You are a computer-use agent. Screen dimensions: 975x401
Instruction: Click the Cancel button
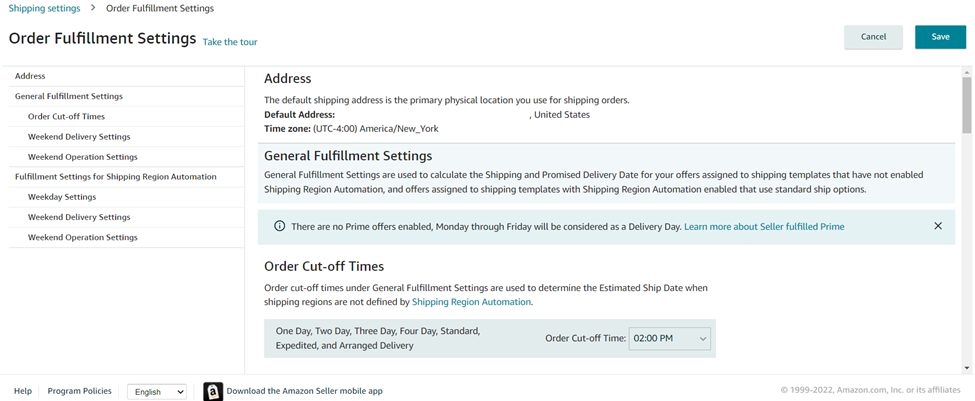[x=873, y=37]
